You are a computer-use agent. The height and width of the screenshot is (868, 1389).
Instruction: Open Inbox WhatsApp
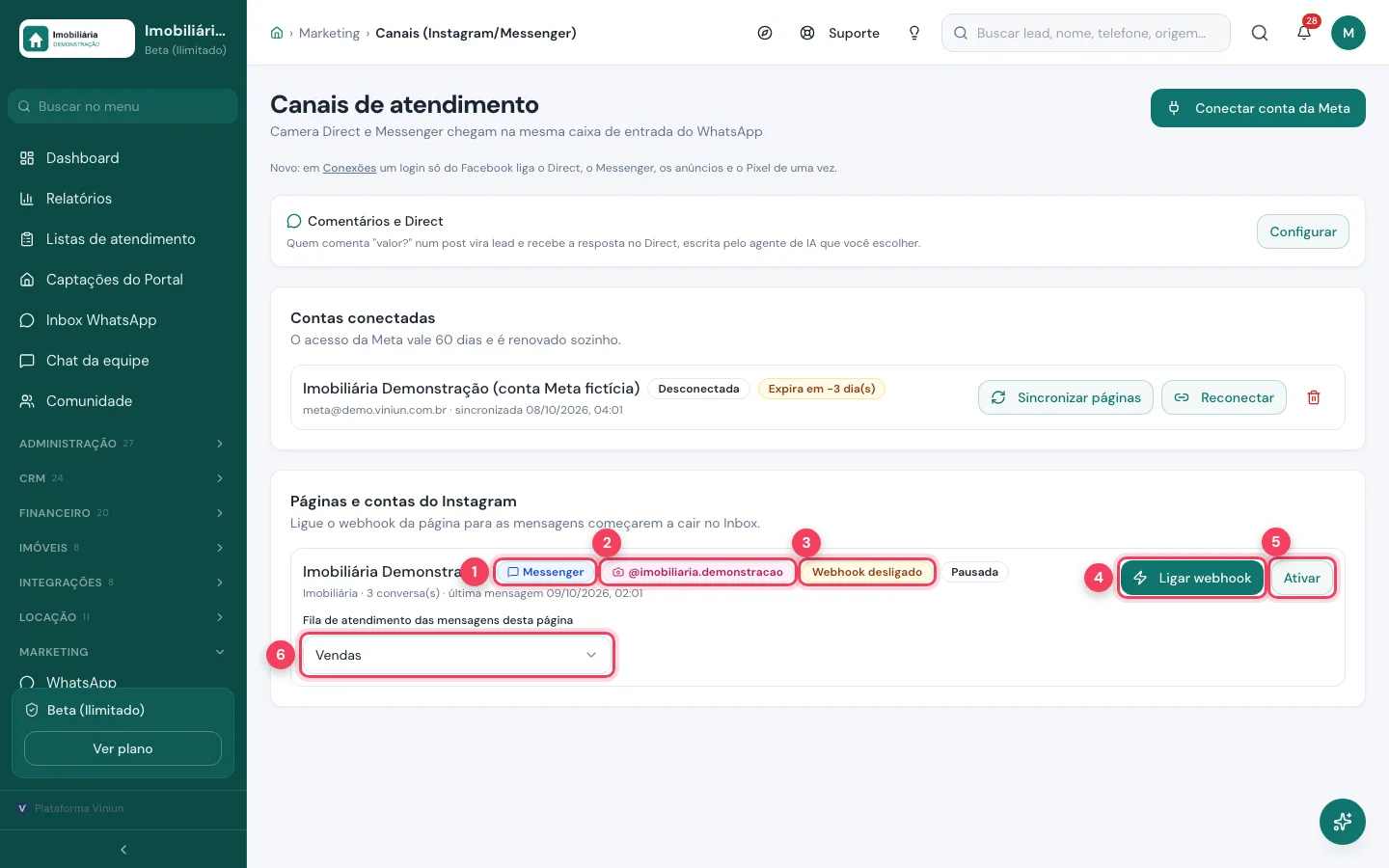tap(123, 320)
